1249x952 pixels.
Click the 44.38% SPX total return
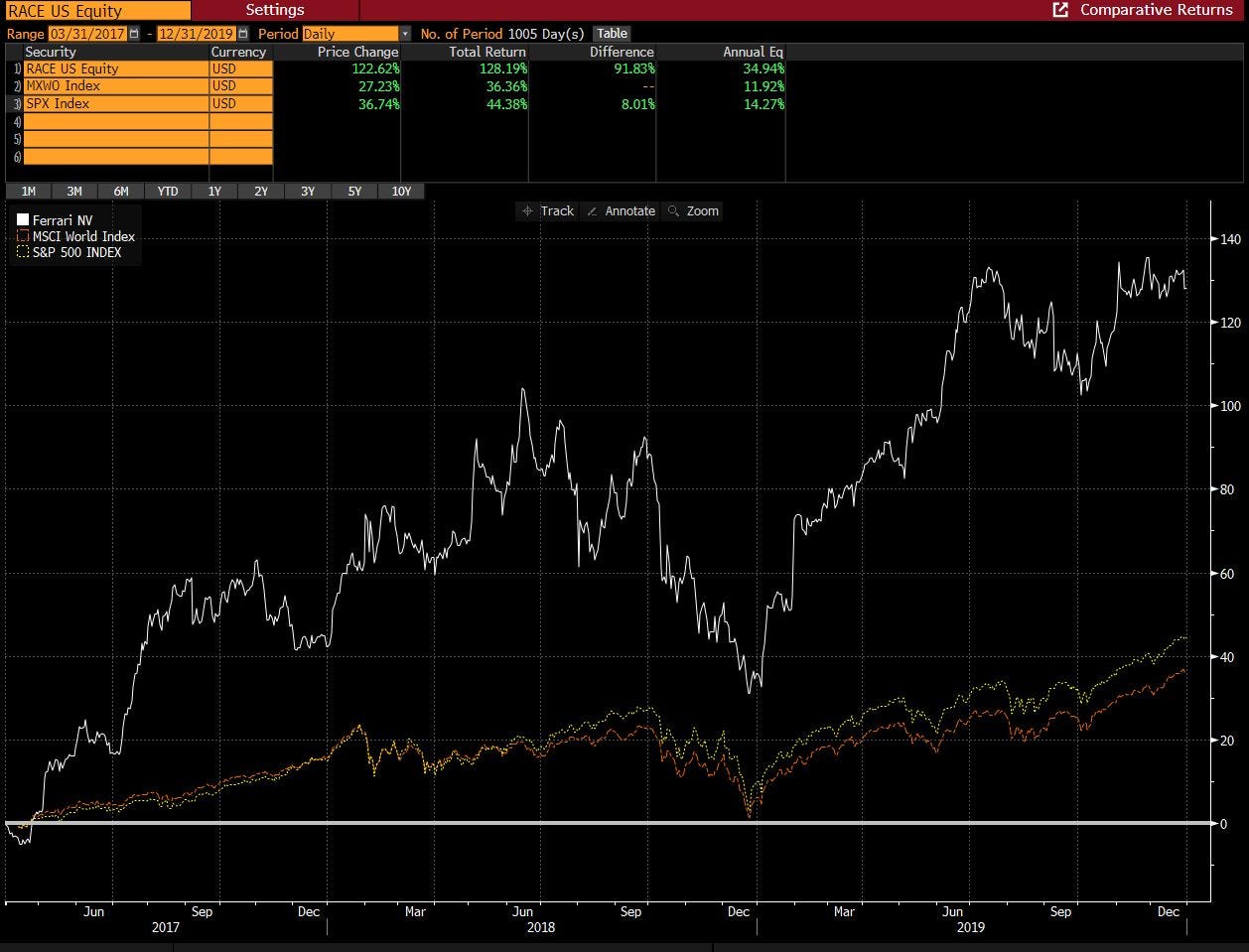pos(505,103)
